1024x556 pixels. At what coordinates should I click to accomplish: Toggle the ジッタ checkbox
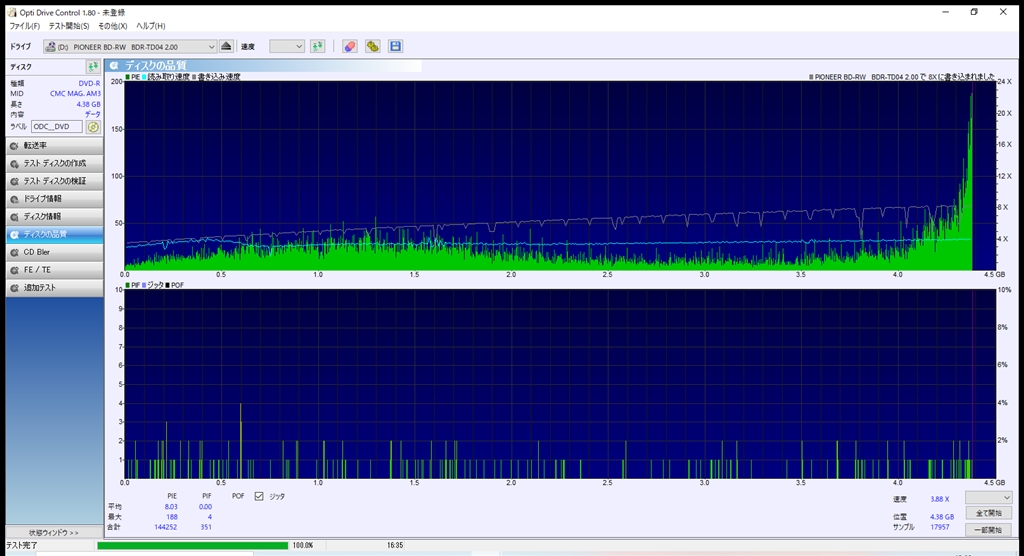260,496
